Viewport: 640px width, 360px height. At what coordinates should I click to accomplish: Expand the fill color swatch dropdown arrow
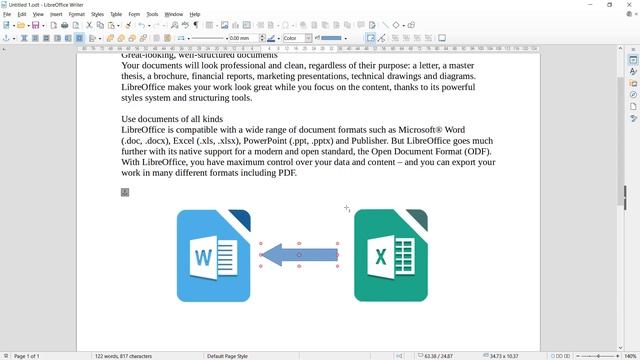coord(346,38)
